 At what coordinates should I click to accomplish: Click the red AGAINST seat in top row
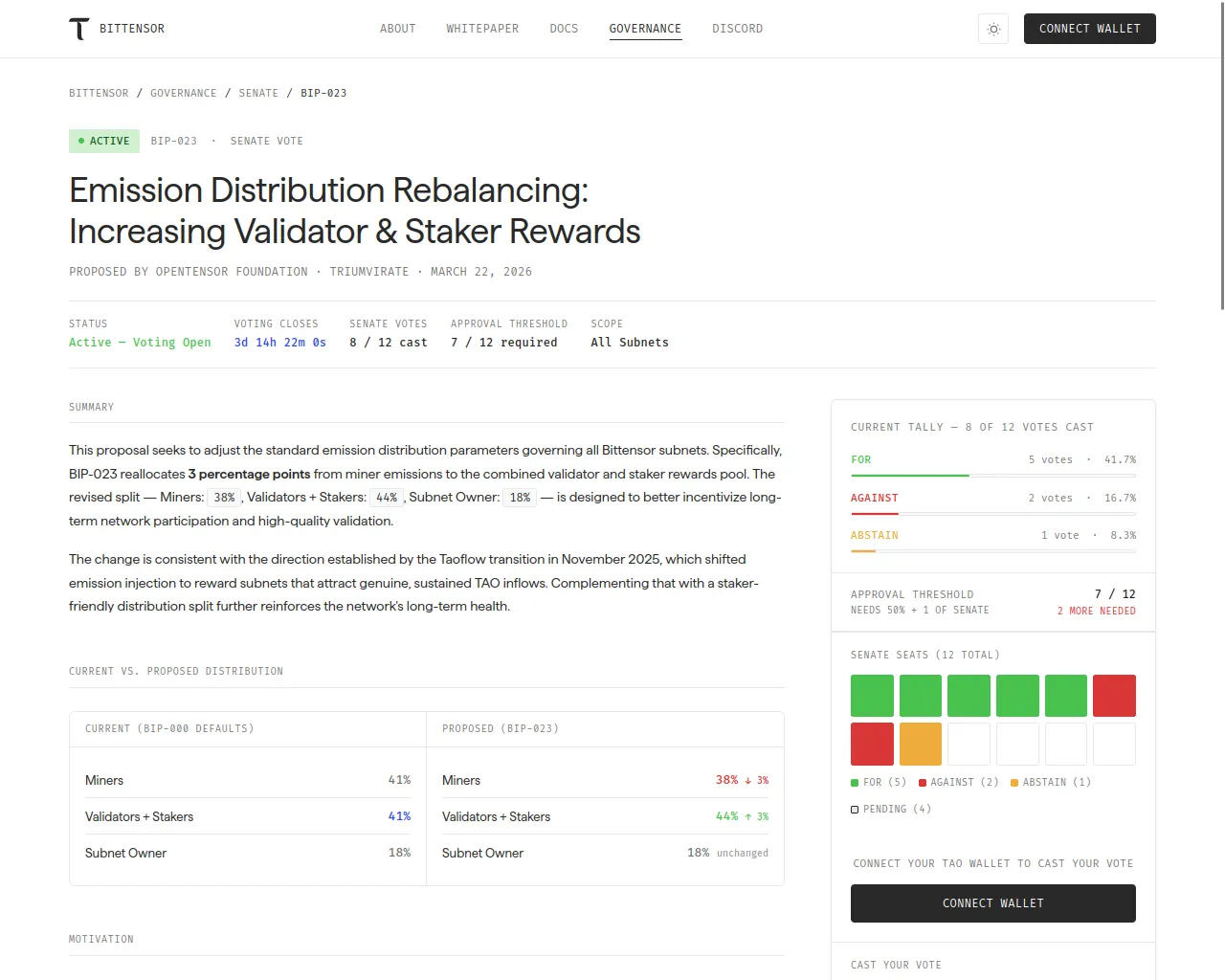pyautogui.click(x=1114, y=696)
